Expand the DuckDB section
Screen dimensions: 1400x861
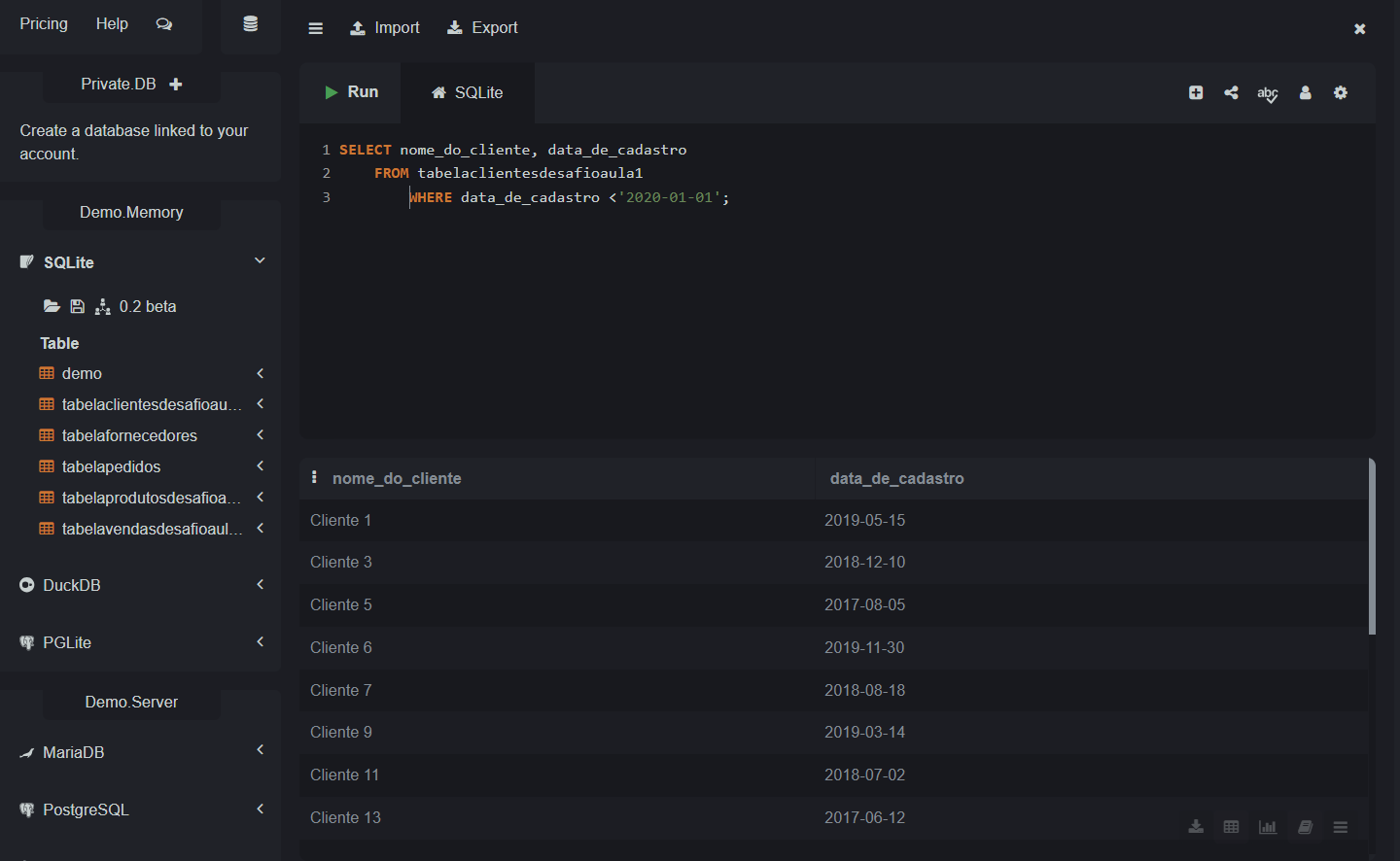(x=260, y=585)
